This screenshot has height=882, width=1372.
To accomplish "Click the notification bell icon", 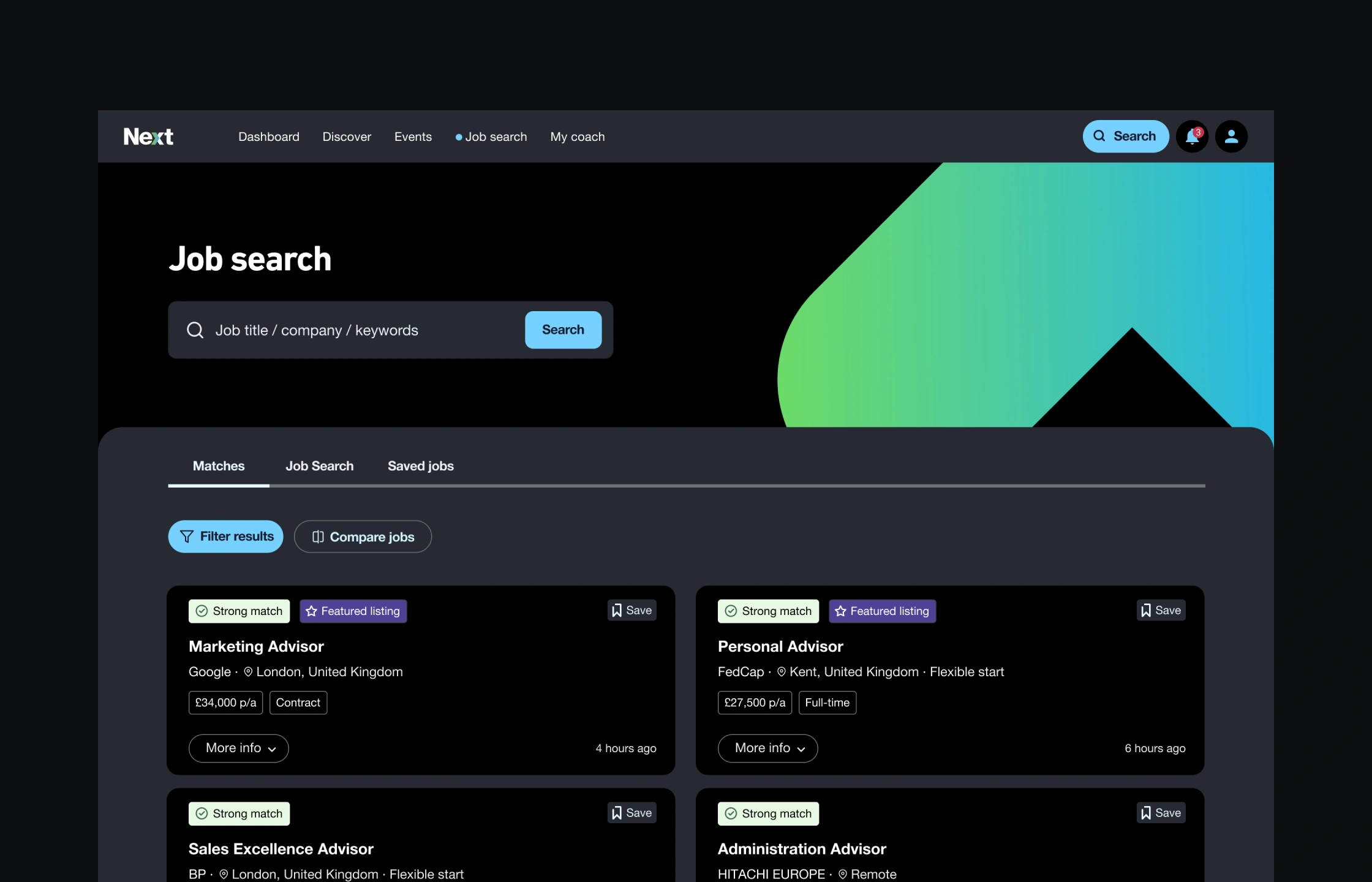I will (x=1191, y=137).
